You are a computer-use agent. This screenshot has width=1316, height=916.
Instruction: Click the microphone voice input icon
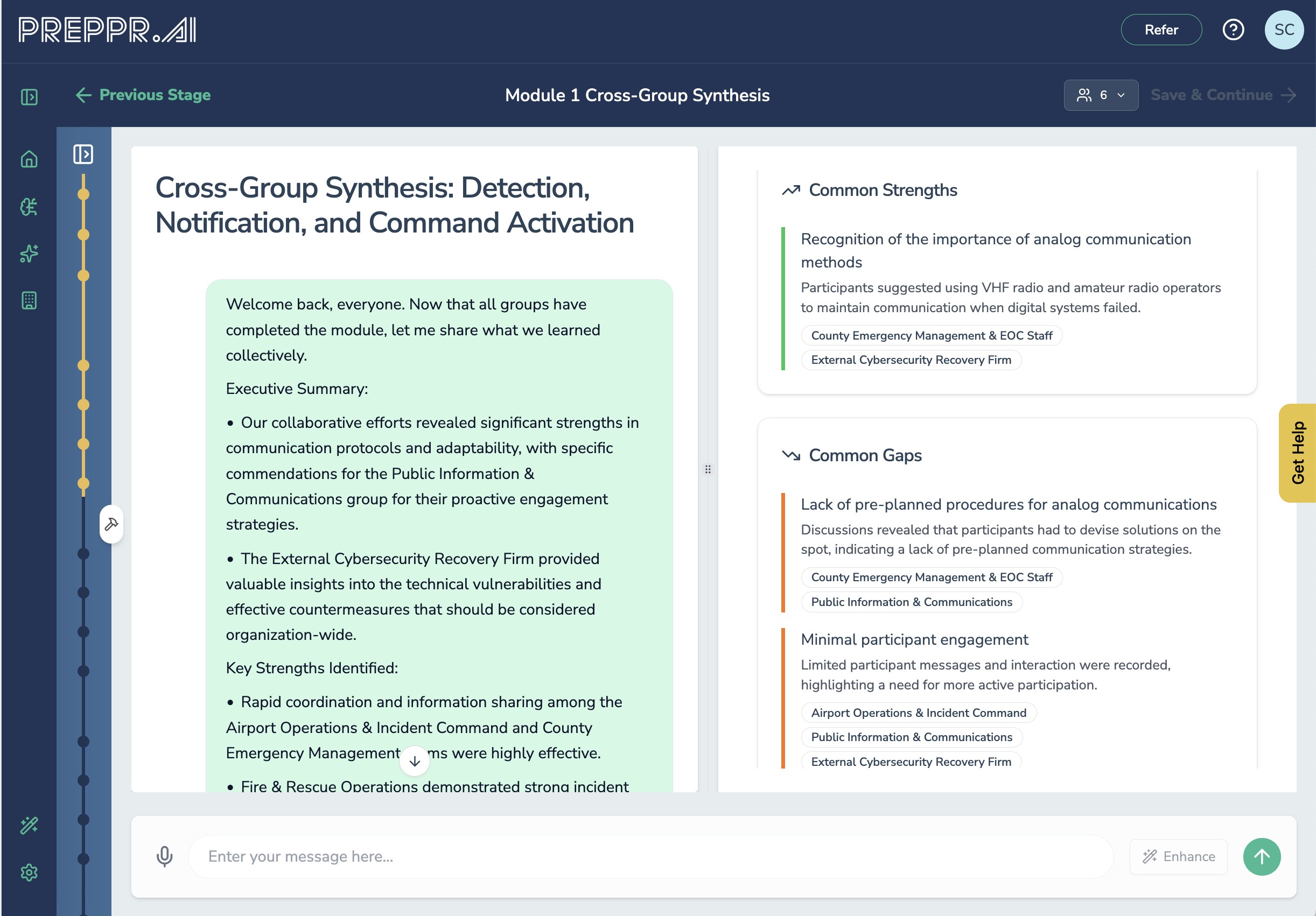coord(165,856)
